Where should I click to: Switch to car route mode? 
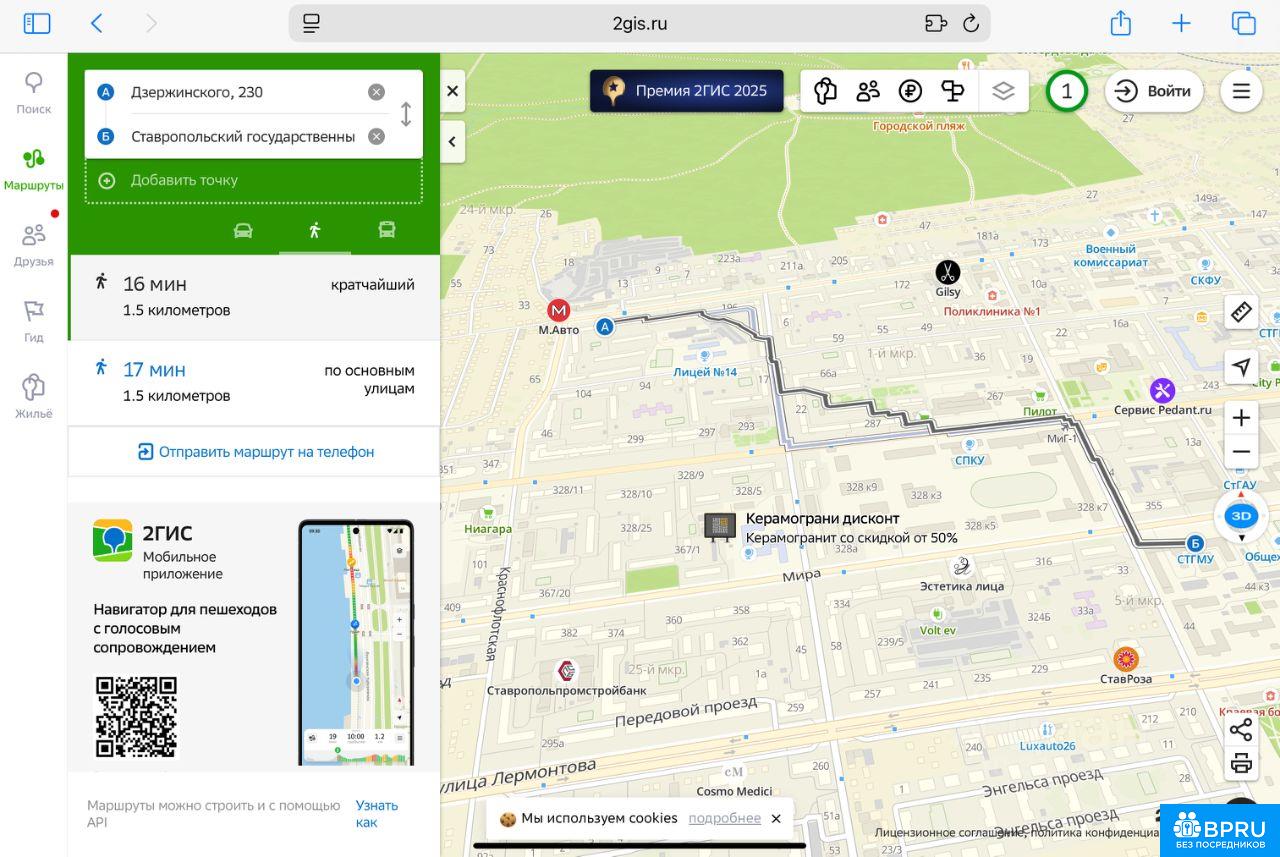(243, 230)
